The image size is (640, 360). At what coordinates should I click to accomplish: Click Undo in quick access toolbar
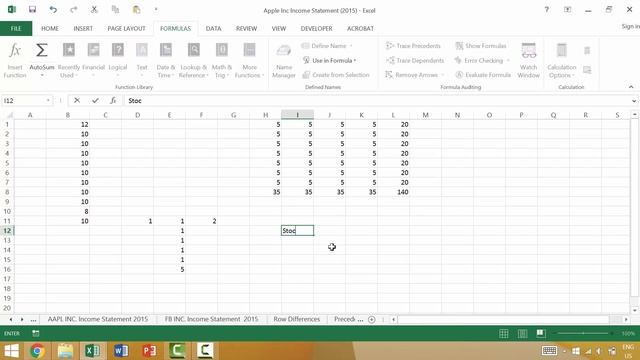coord(53,9)
